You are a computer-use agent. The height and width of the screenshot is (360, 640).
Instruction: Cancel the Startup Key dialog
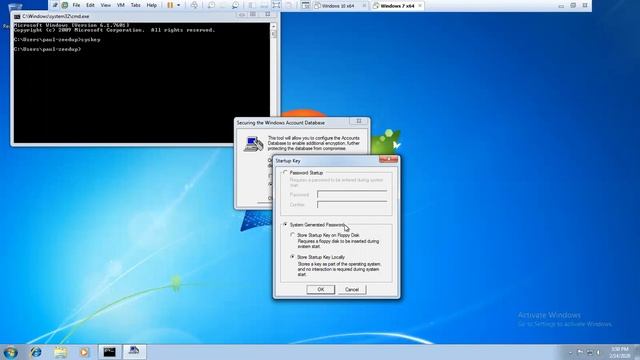point(352,289)
